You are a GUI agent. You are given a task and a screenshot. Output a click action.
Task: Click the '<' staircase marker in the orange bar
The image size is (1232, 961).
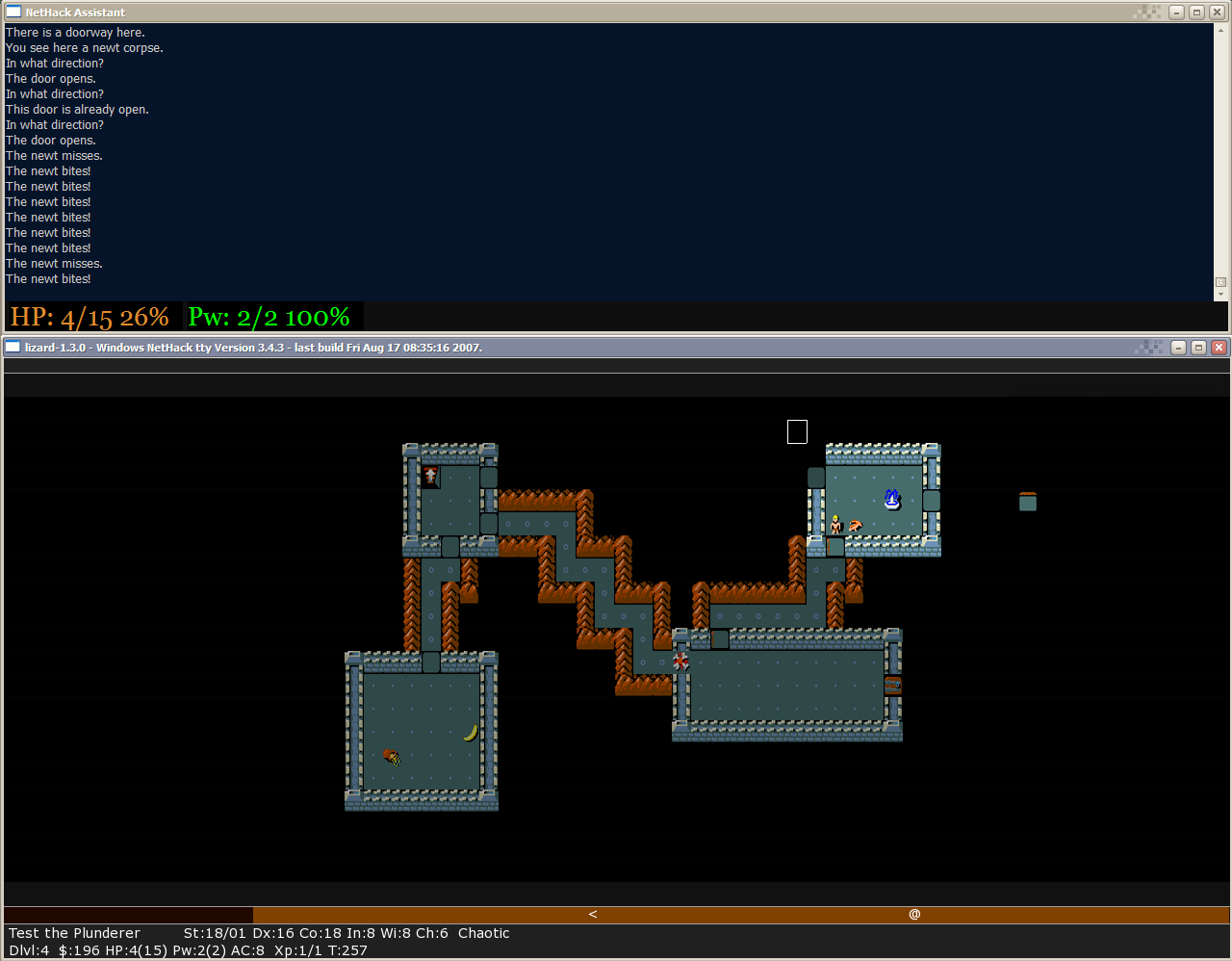click(593, 914)
